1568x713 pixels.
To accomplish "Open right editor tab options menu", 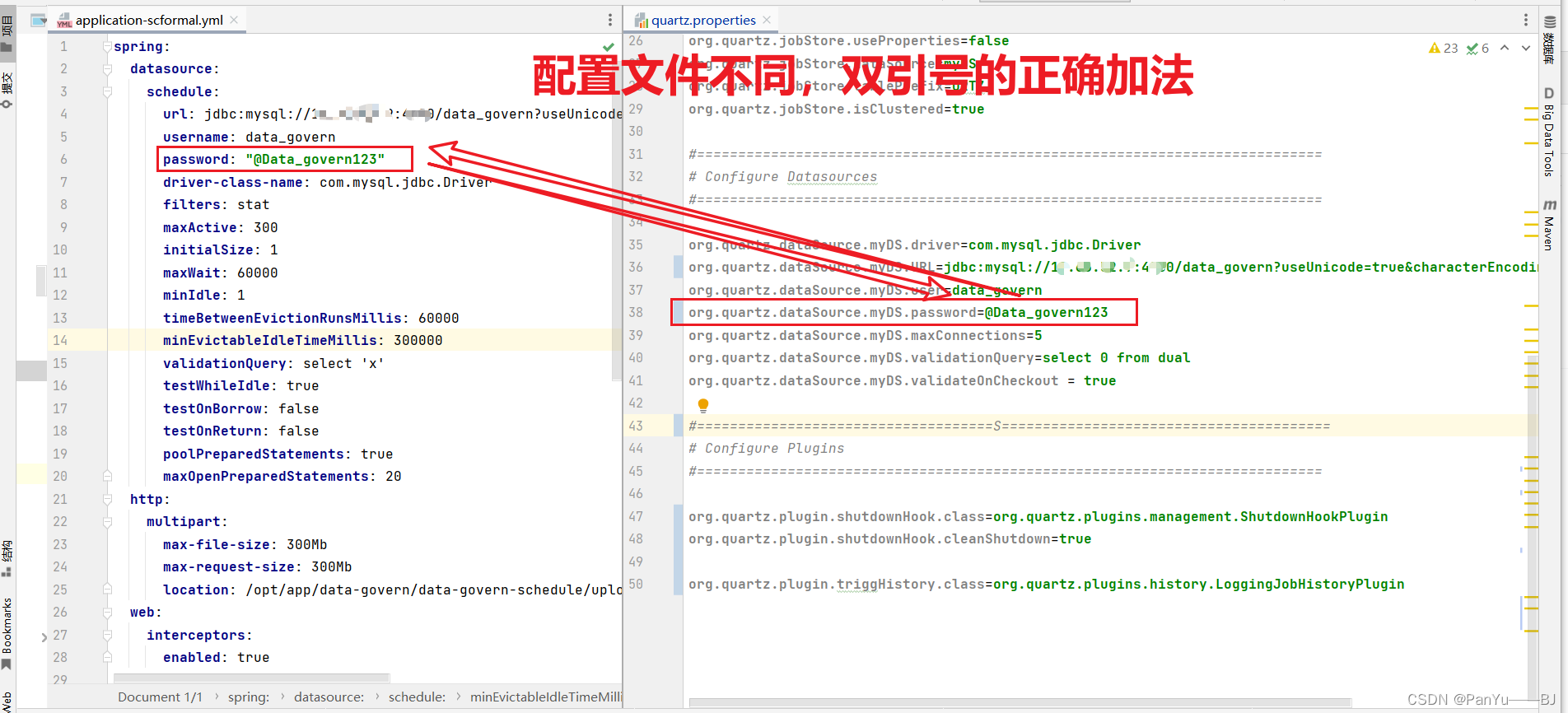I will pos(1525,20).
